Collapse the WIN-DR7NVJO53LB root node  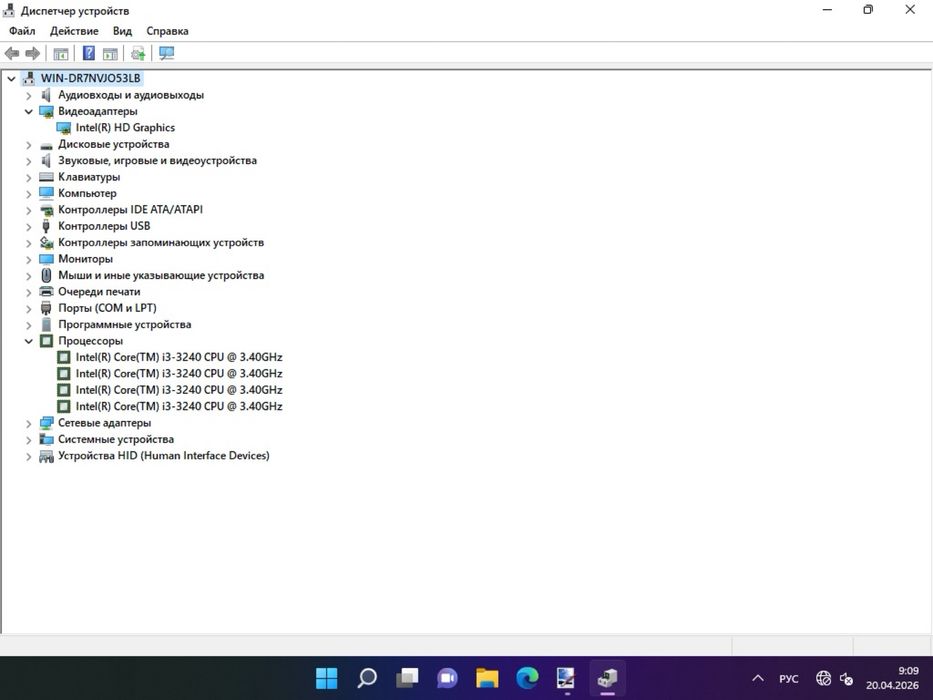pyautogui.click(x=11, y=79)
